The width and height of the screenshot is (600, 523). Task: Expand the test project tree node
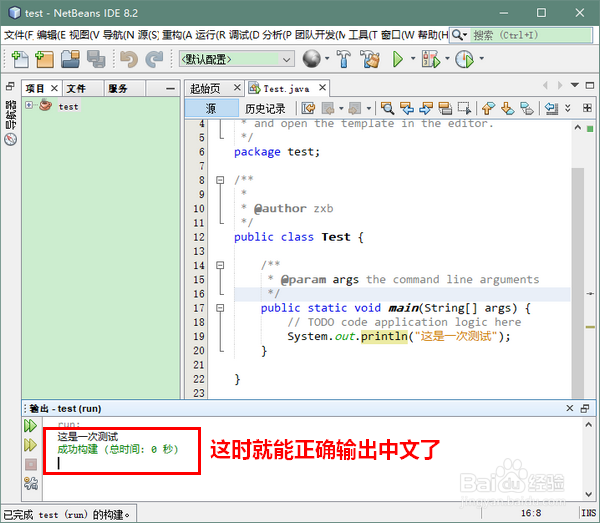[x=29, y=105]
